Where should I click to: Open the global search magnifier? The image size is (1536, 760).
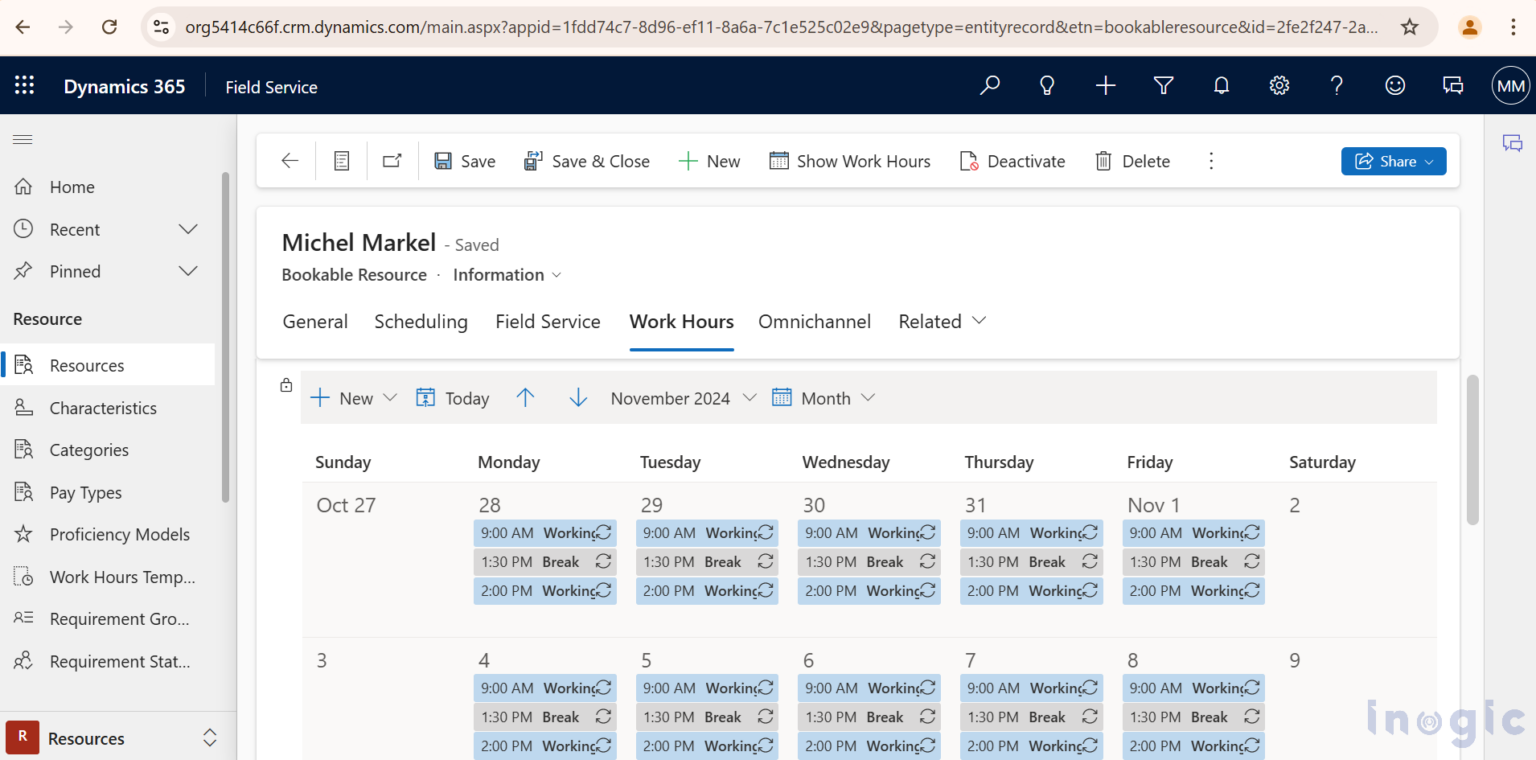tap(989, 85)
